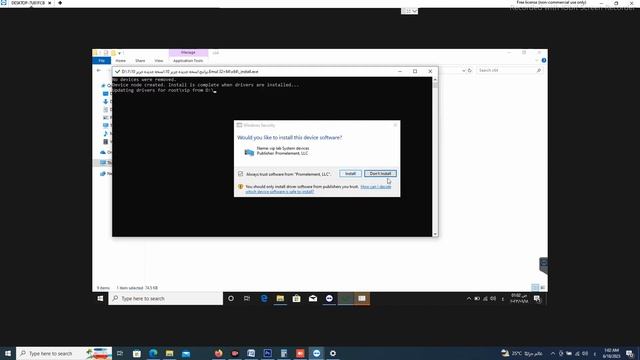The height and width of the screenshot is (360, 640).
Task: Show hidden icons in host system tray
Action: 553,353
